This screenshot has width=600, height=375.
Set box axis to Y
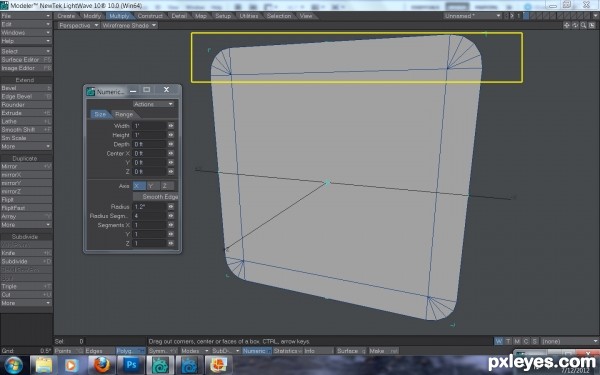point(152,186)
